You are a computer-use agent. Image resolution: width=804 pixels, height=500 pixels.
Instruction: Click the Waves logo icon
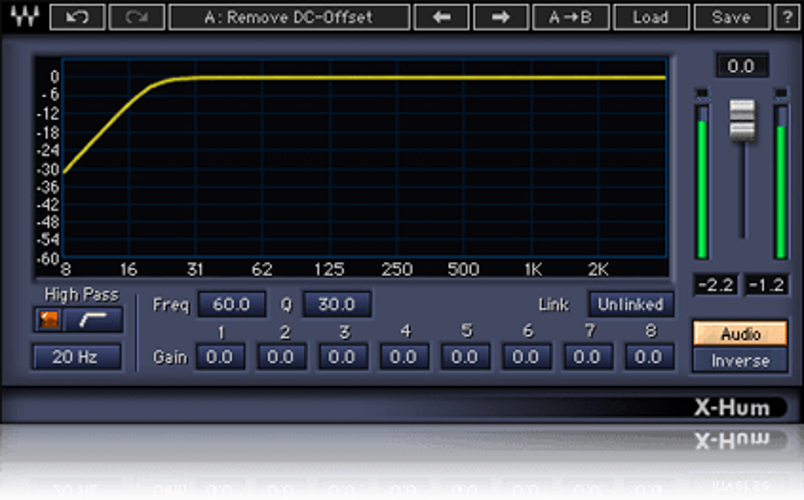pos(25,16)
